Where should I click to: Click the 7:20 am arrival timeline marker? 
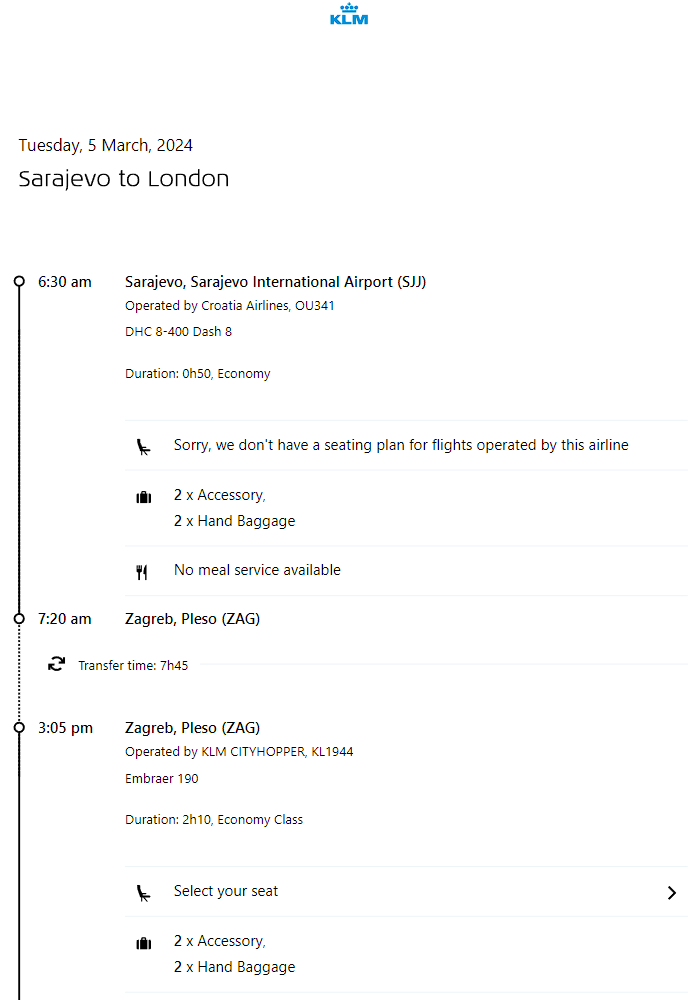pyautogui.click(x=19, y=619)
